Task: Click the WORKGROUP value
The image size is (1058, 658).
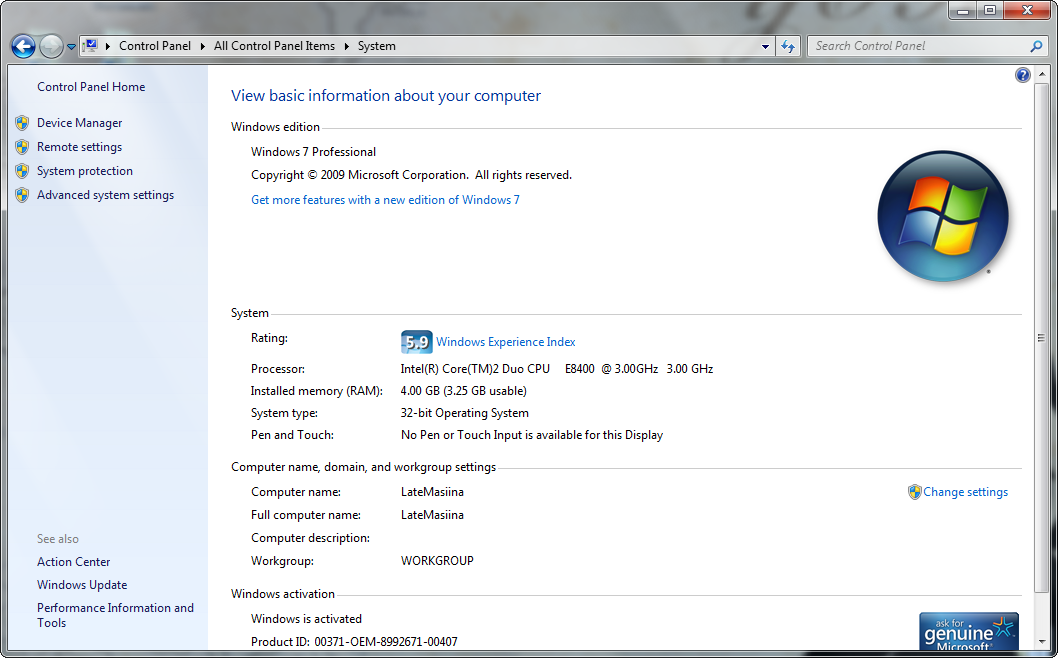Action: (437, 561)
